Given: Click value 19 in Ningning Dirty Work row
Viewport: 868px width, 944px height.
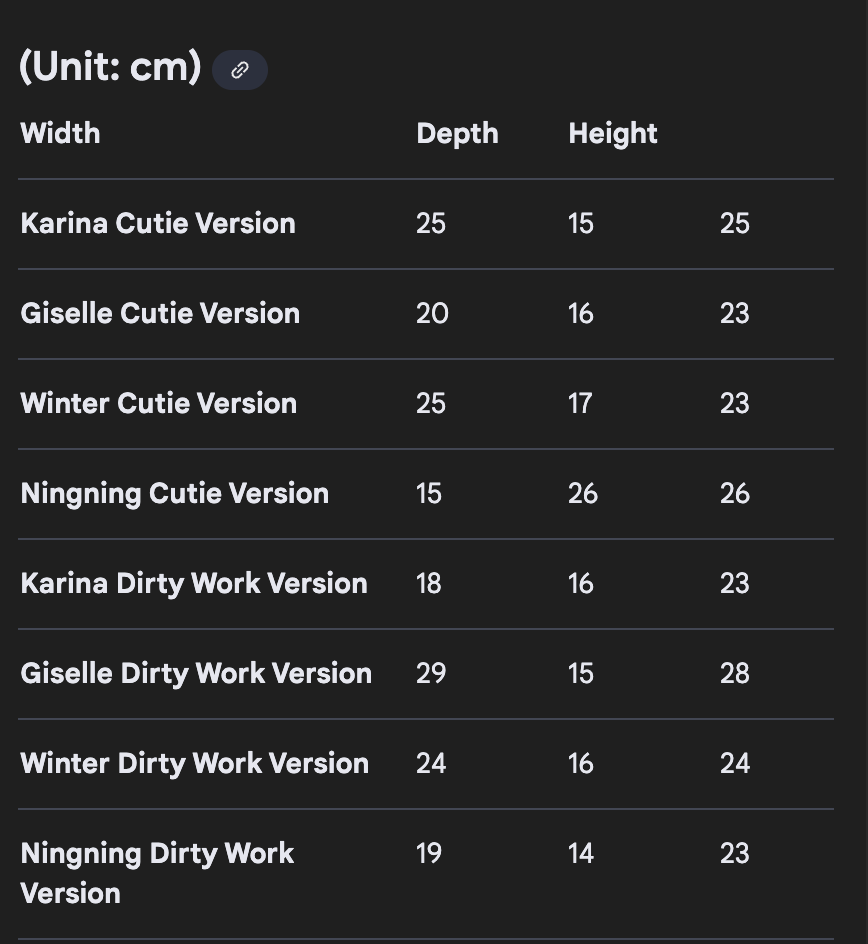Looking at the screenshot, I should (428, 853).
